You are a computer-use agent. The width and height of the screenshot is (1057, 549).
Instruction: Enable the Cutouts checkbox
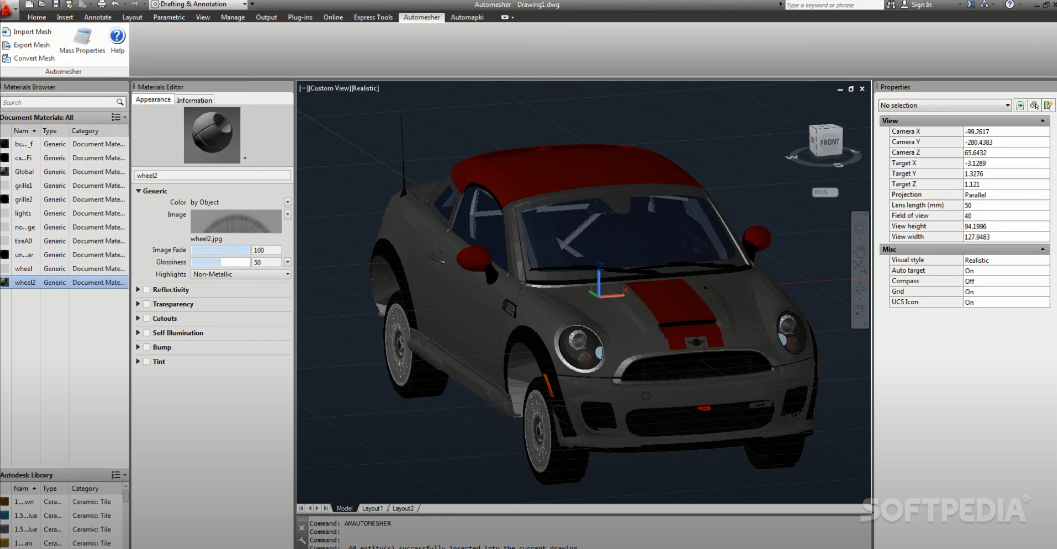146,318
